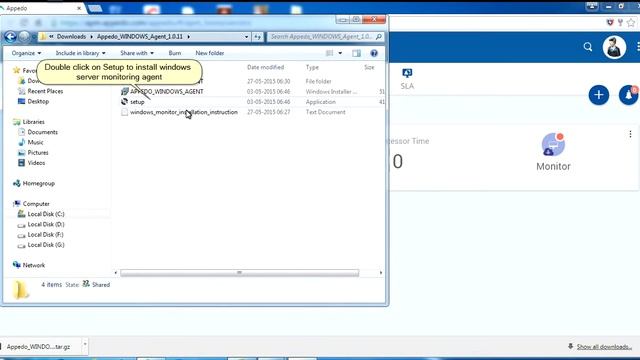Click the Explorer search field
The image size is (640, 360).
pos(325,37)
